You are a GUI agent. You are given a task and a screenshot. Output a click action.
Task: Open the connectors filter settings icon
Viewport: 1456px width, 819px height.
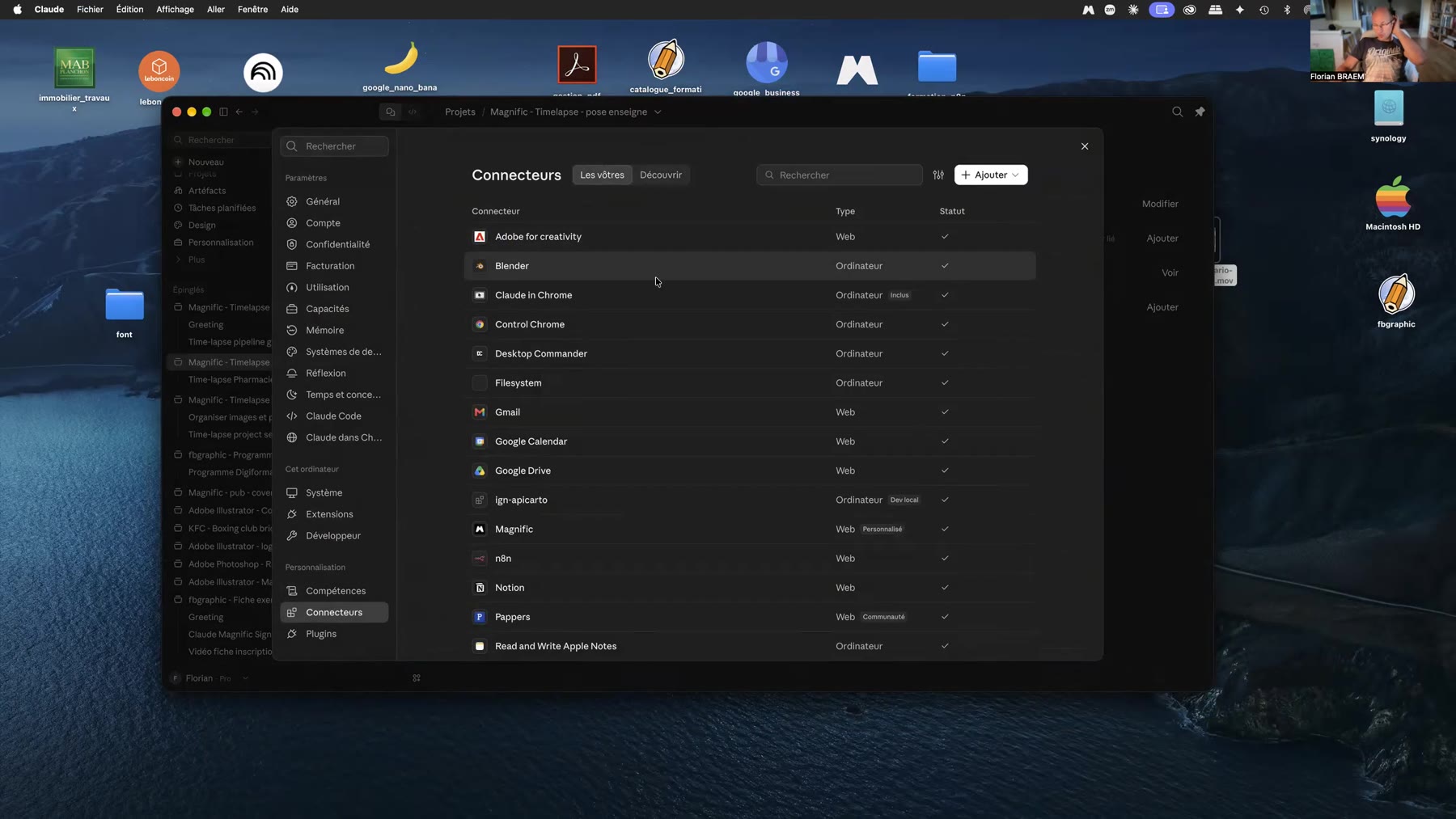938,175
